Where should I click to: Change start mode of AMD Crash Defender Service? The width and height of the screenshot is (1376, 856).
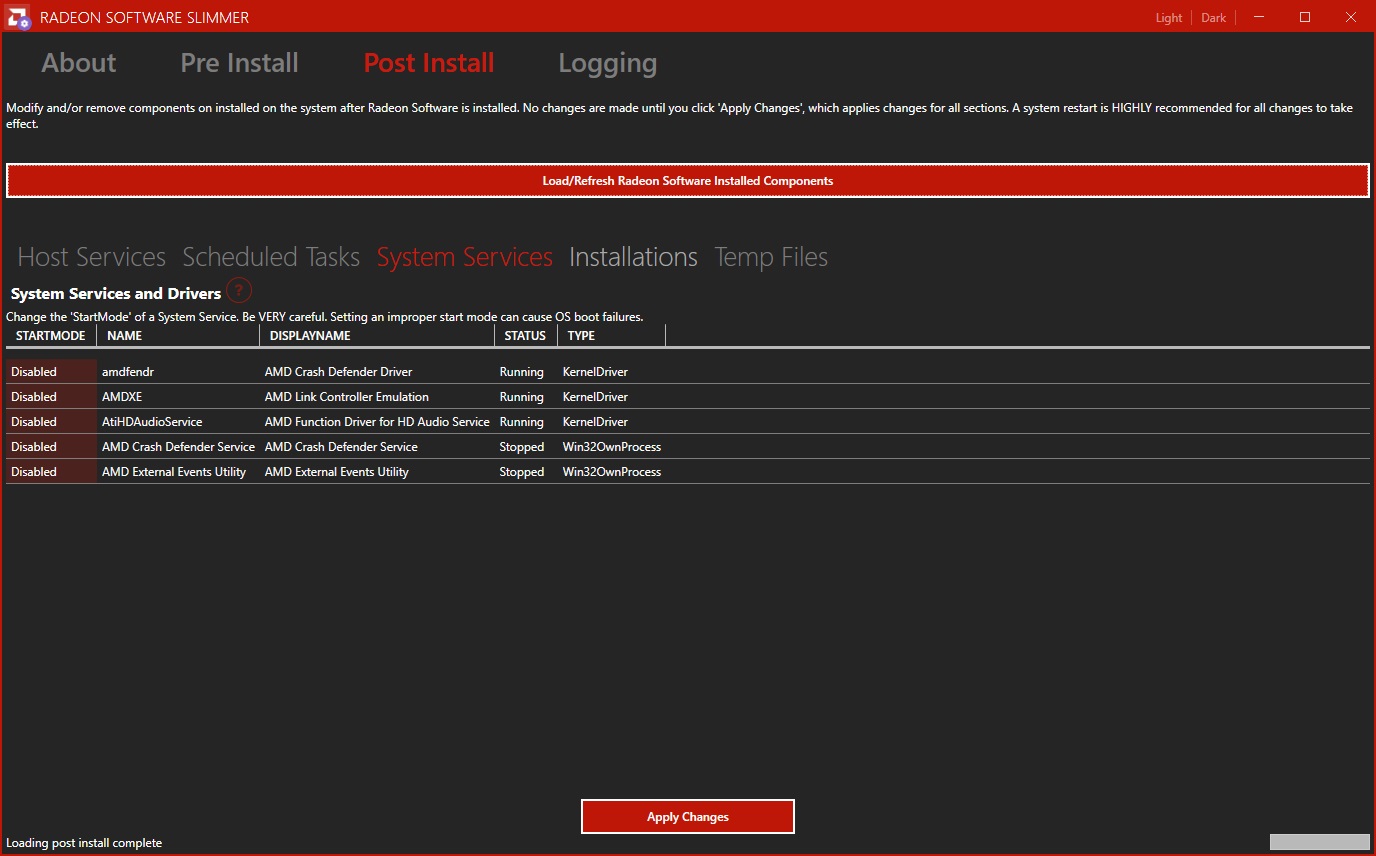51,447
